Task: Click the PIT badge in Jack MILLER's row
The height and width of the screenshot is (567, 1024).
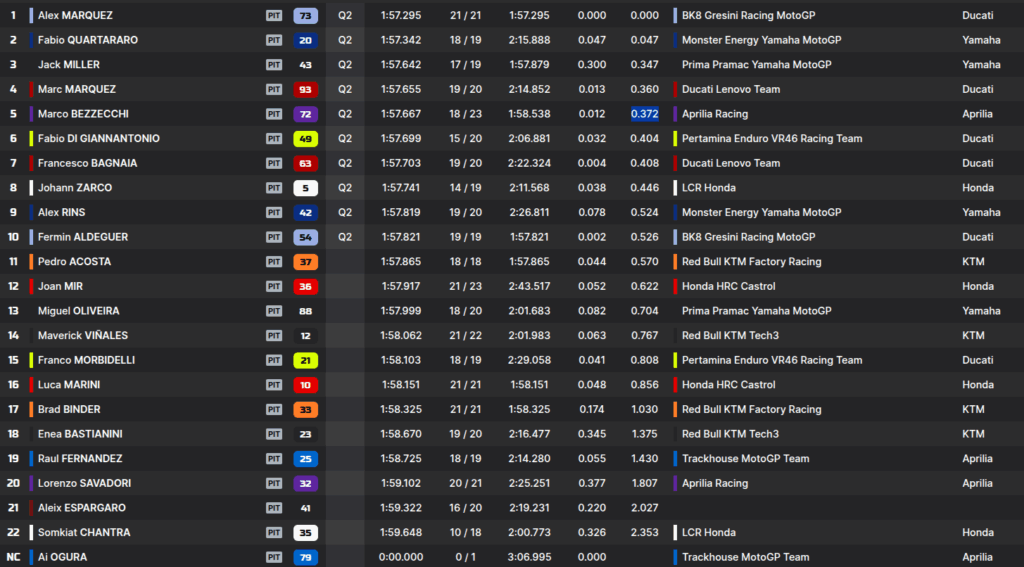Action: [x=274, y=65]
